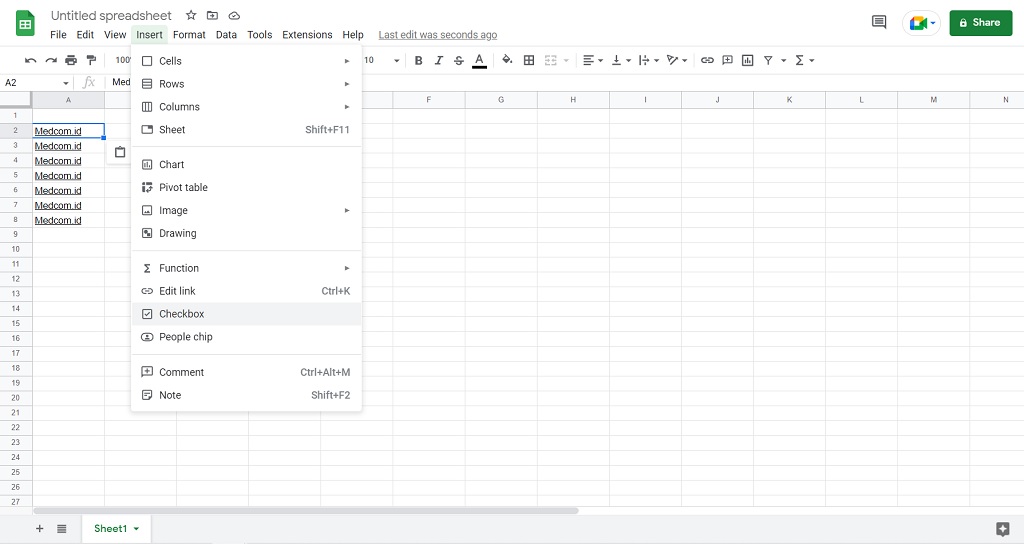Choose Drawing in Insert menu
Image resolution: width=1024 pixels, height=544 pixels.
[x=246, y=233]
